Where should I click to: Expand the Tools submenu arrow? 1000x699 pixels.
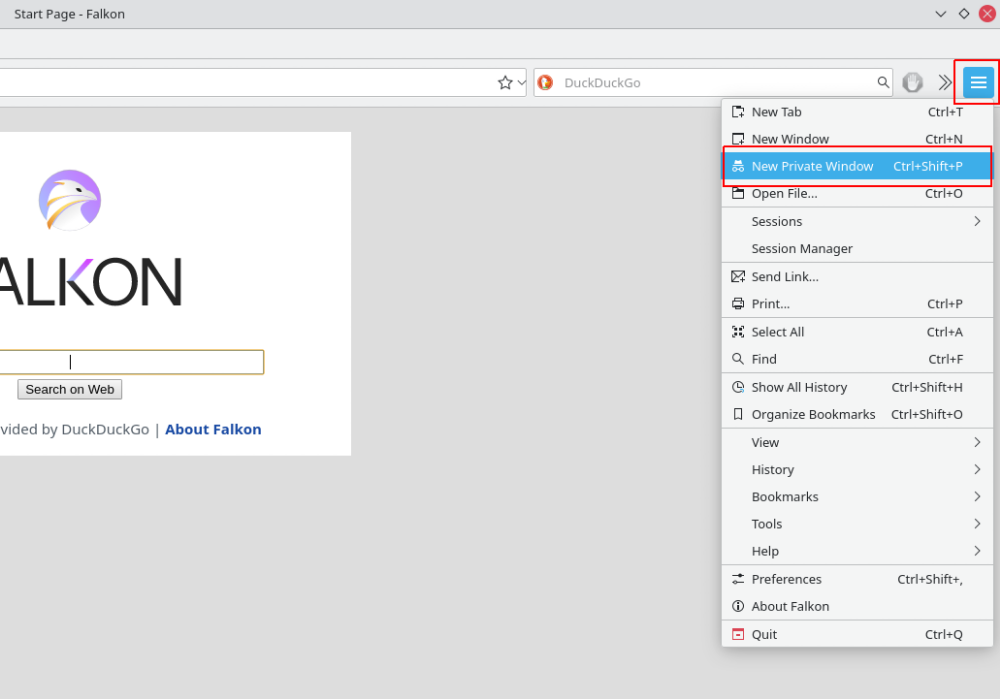pos(977,524)
